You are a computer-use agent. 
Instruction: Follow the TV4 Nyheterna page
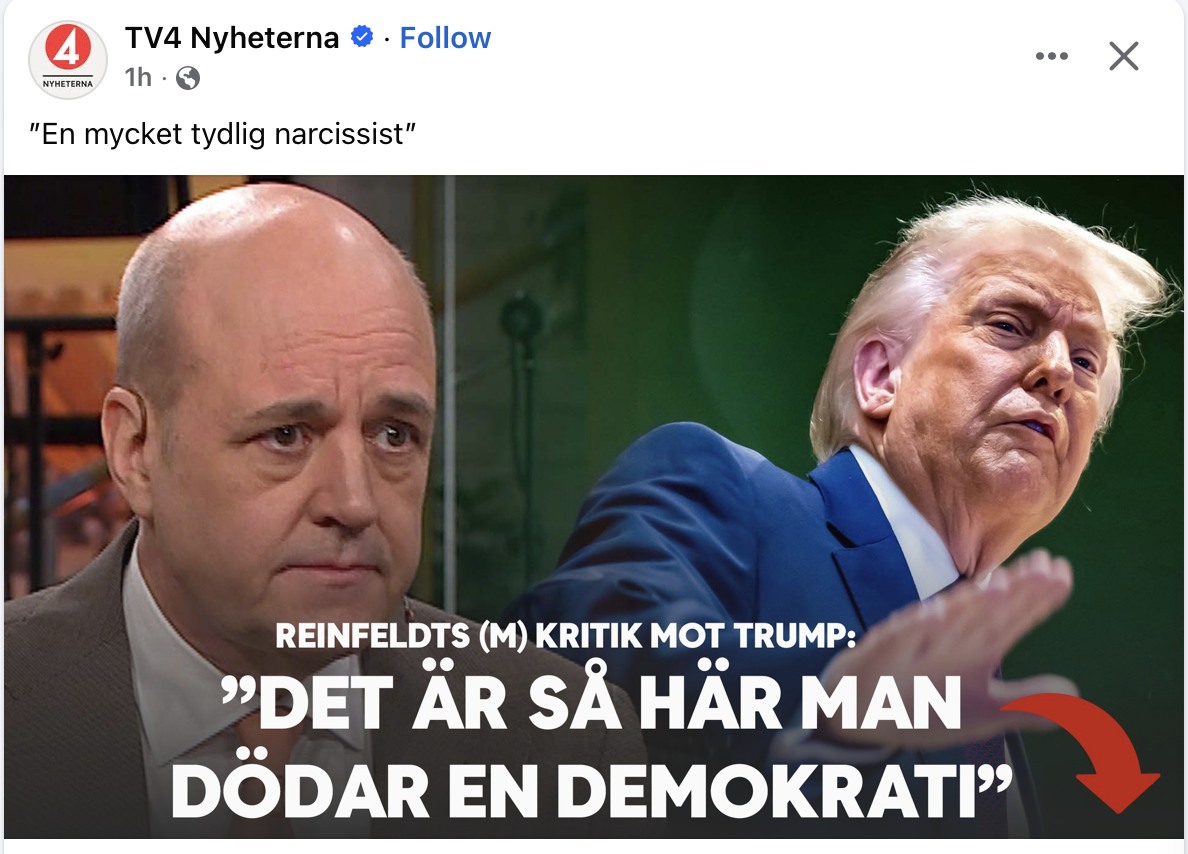pos(445,37)
